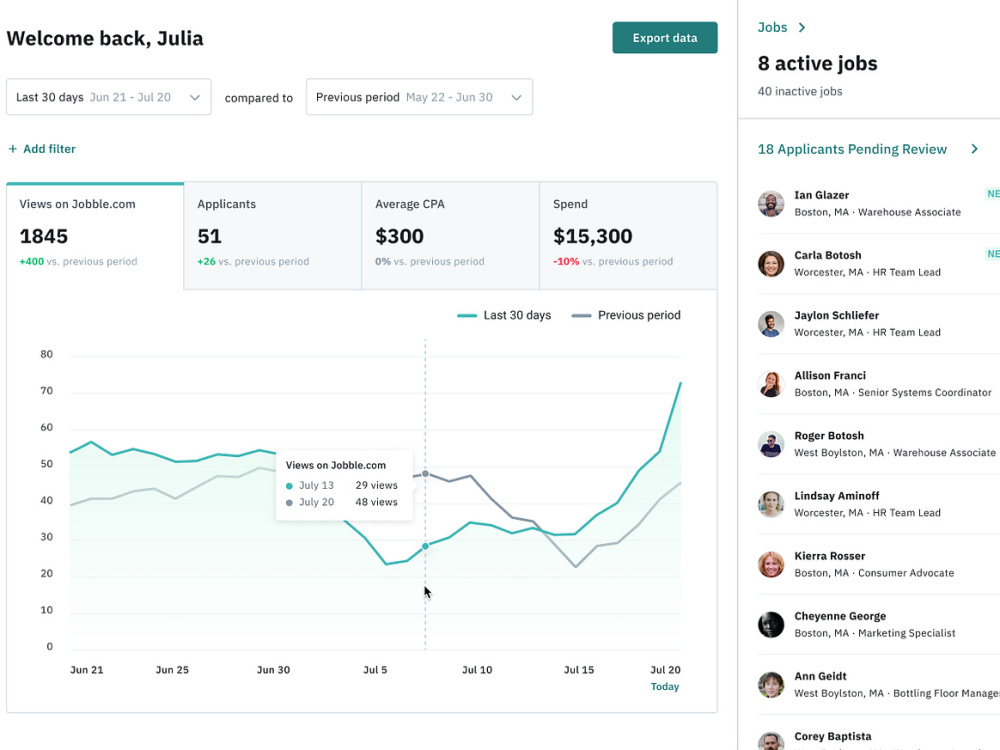Click Jaylon Schliefer's avatar

pyautogui.click(x=771, y=324)
